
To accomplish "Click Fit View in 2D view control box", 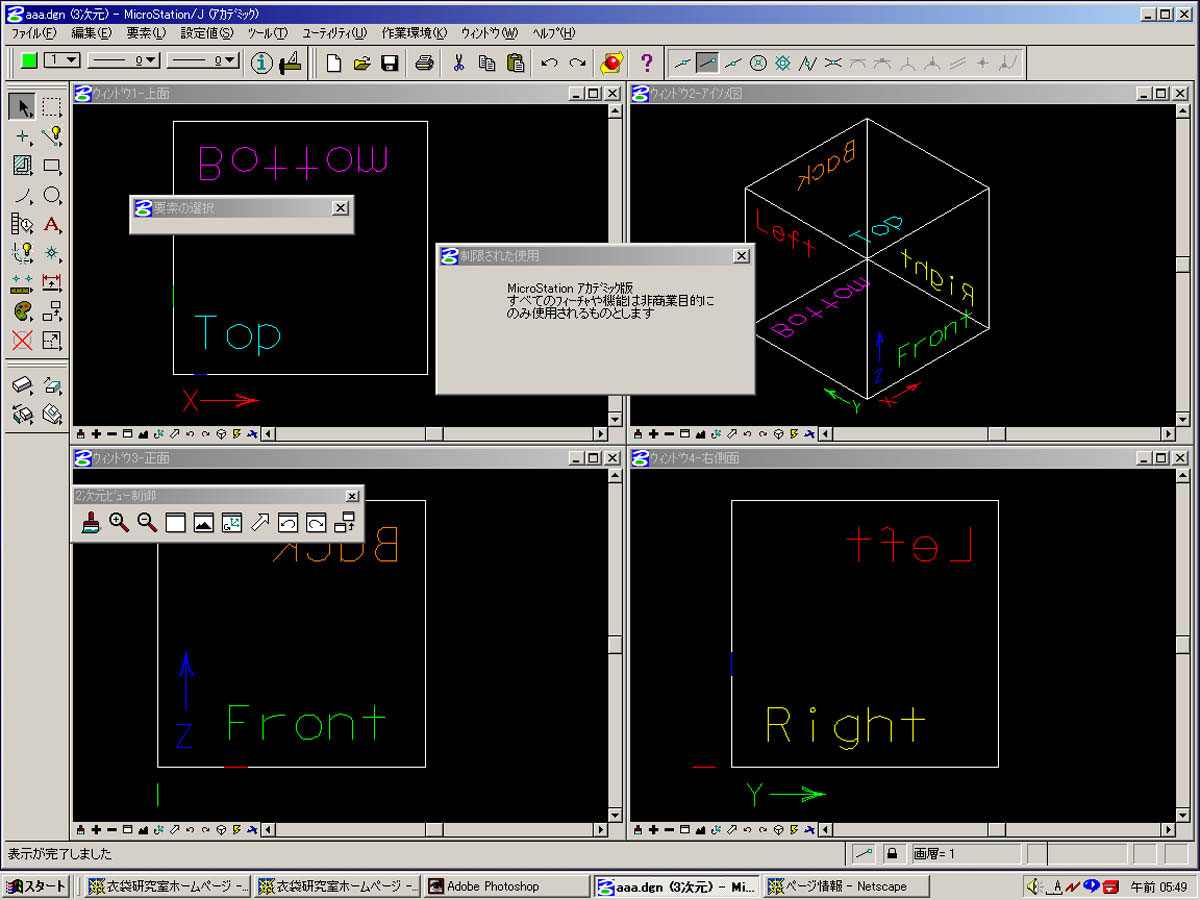I will pos(203,522).
